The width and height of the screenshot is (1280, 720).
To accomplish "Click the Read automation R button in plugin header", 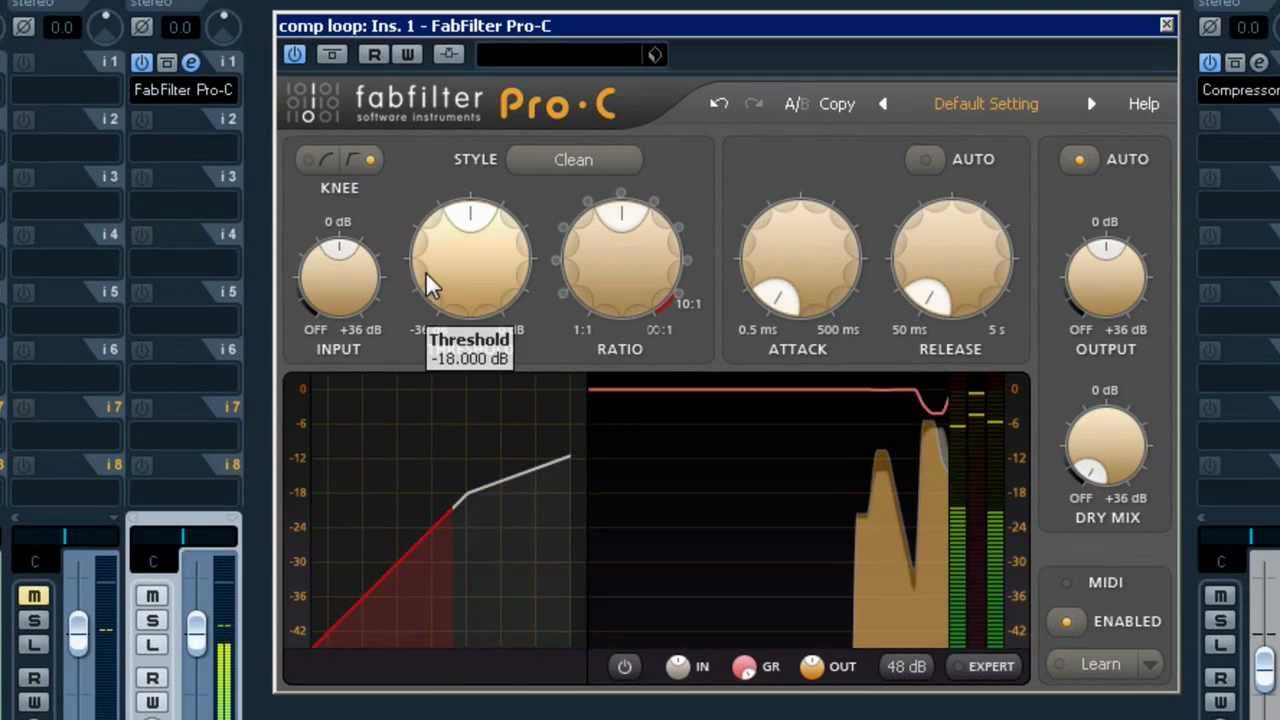I will (x=374, y=55).
